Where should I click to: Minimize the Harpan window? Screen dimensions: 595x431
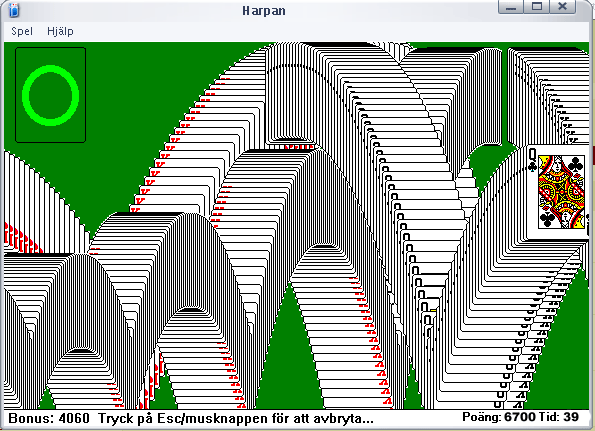(510, 7)
